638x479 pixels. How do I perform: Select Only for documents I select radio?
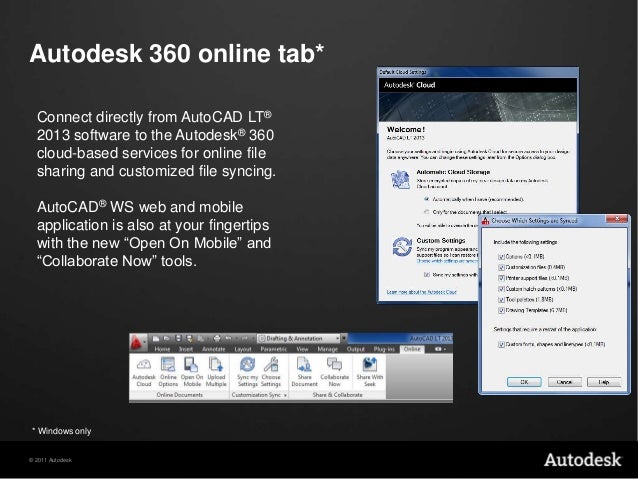point(426,212)
